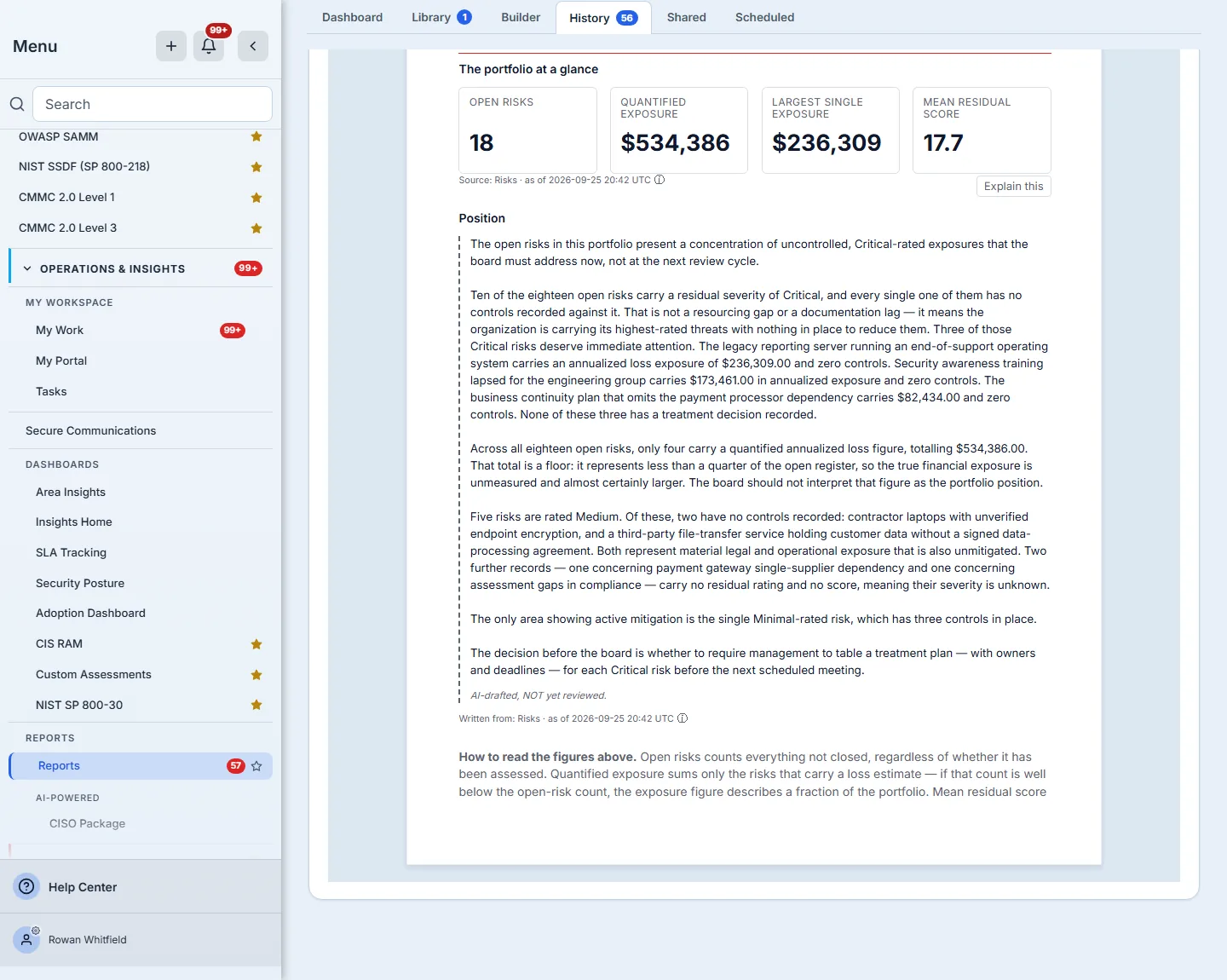Click the Largest Single Exposure card
1227x980 pixels.
830,130
